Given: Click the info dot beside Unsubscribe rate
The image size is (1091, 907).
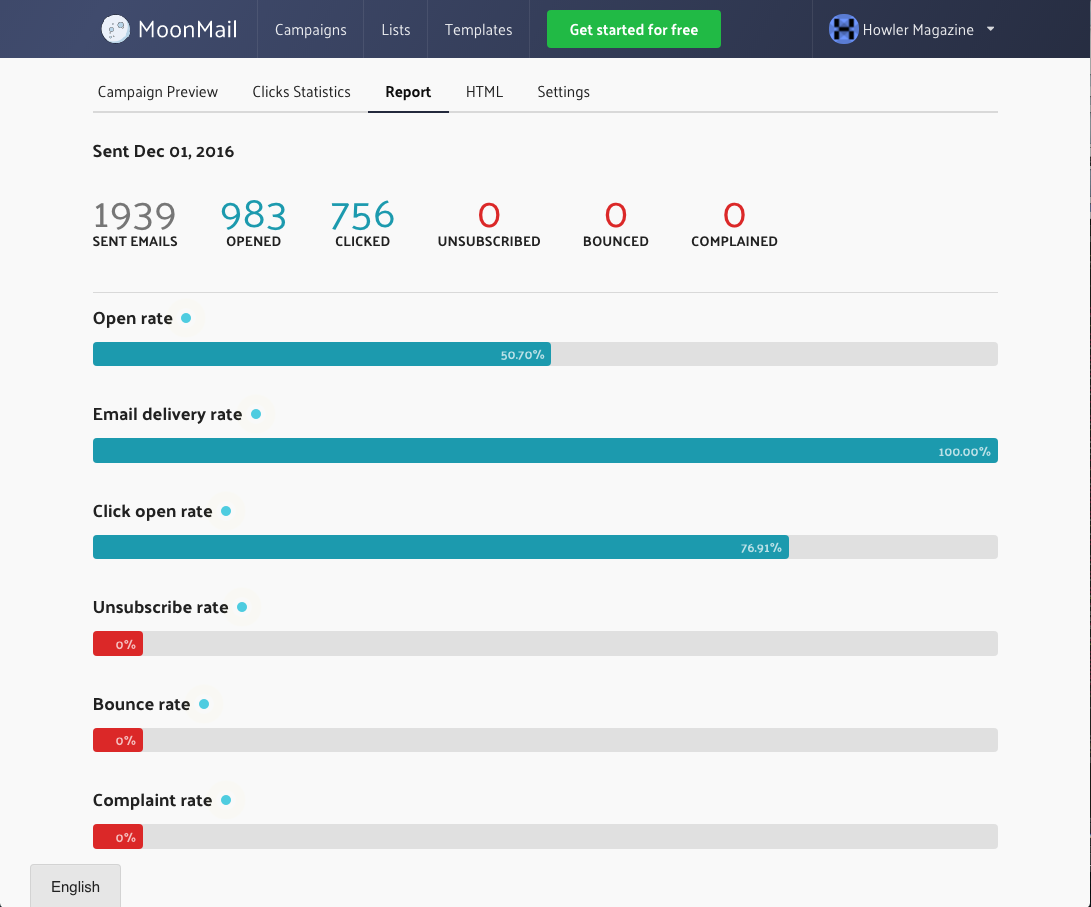Looking at the screenshot, I should tap(242, 607).
